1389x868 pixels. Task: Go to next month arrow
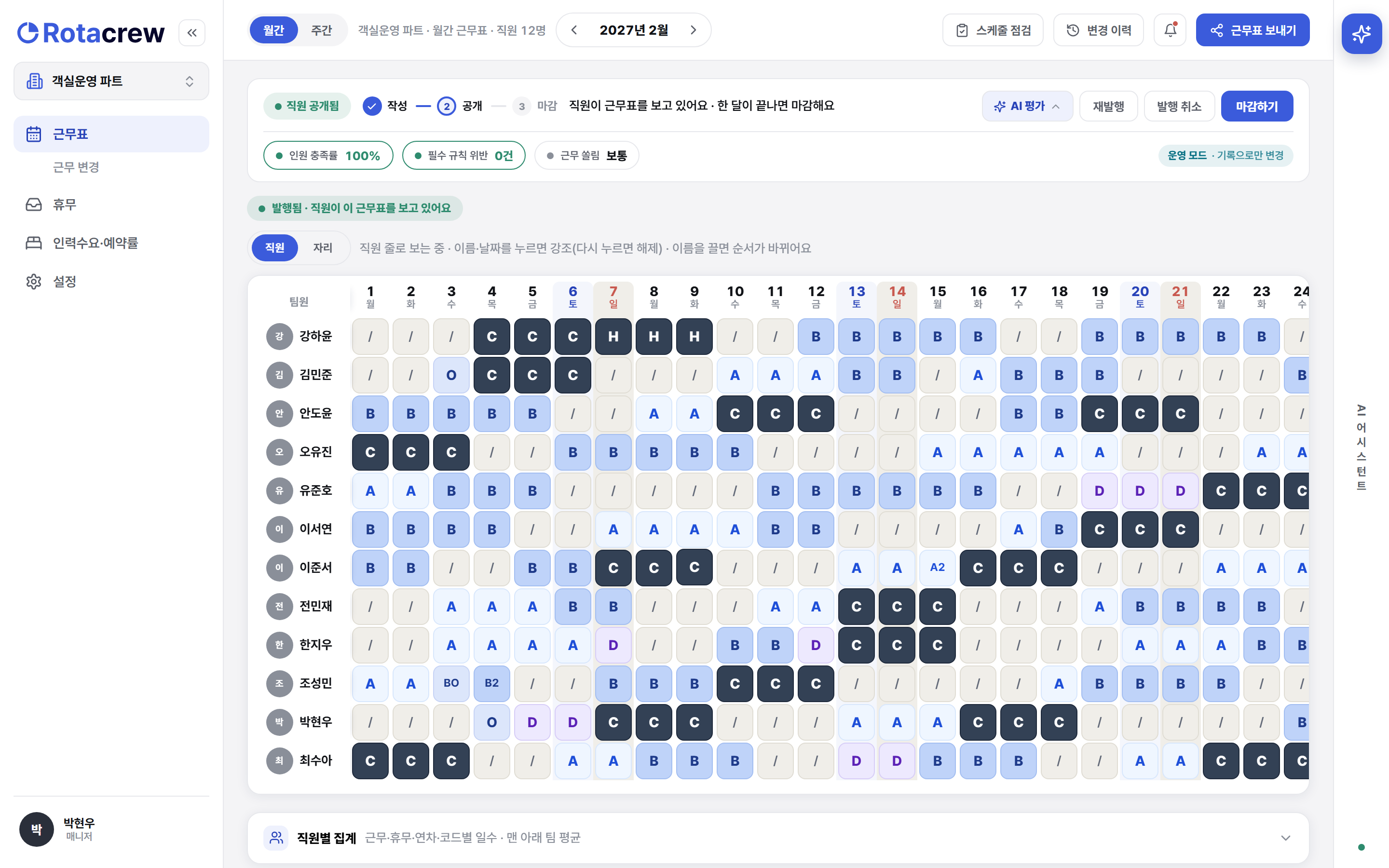694,30
